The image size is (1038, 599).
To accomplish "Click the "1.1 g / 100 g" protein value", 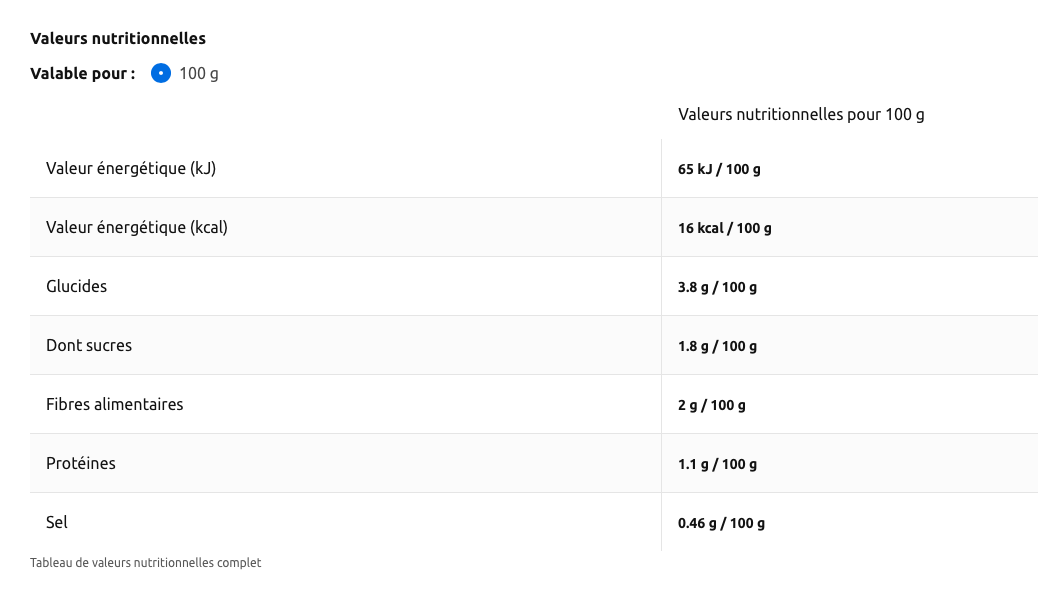I will [x=717, y=464].
